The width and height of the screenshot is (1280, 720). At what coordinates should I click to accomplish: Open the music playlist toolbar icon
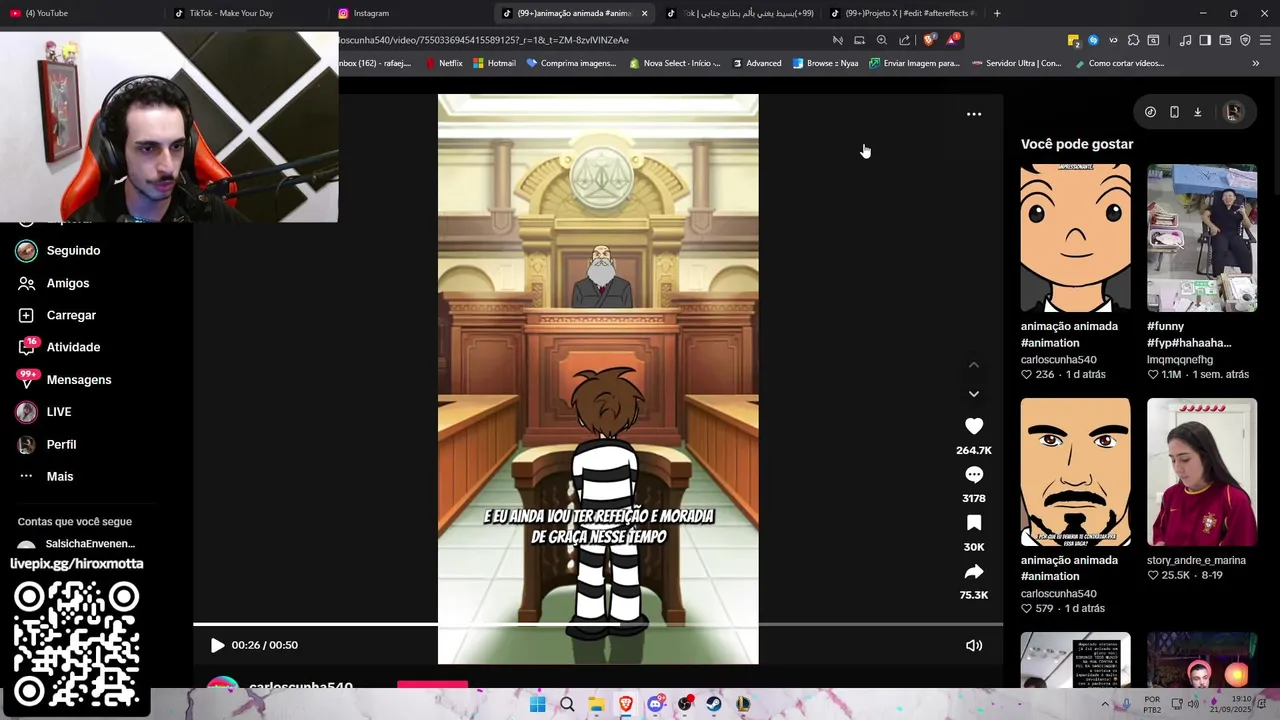[1185, 40]
